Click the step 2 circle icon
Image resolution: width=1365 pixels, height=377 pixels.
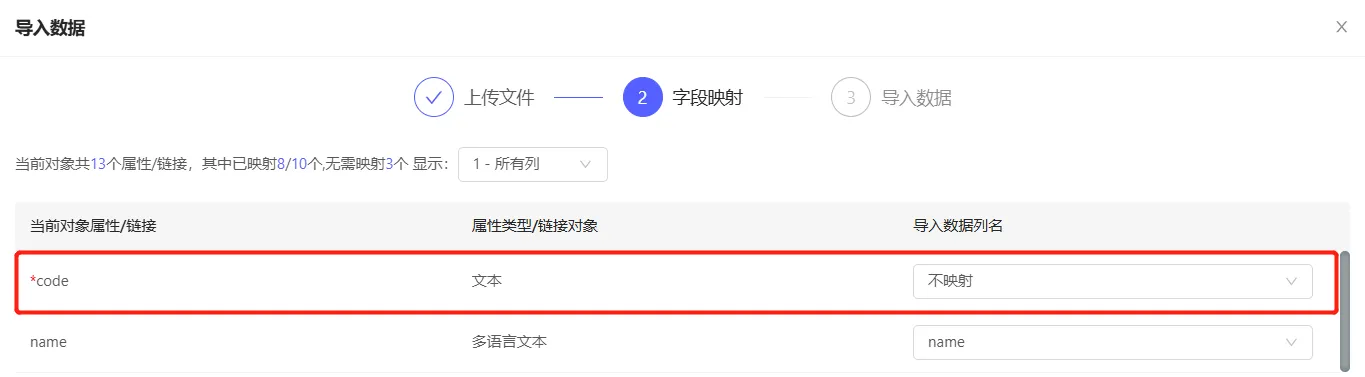[x=642, y=98]
